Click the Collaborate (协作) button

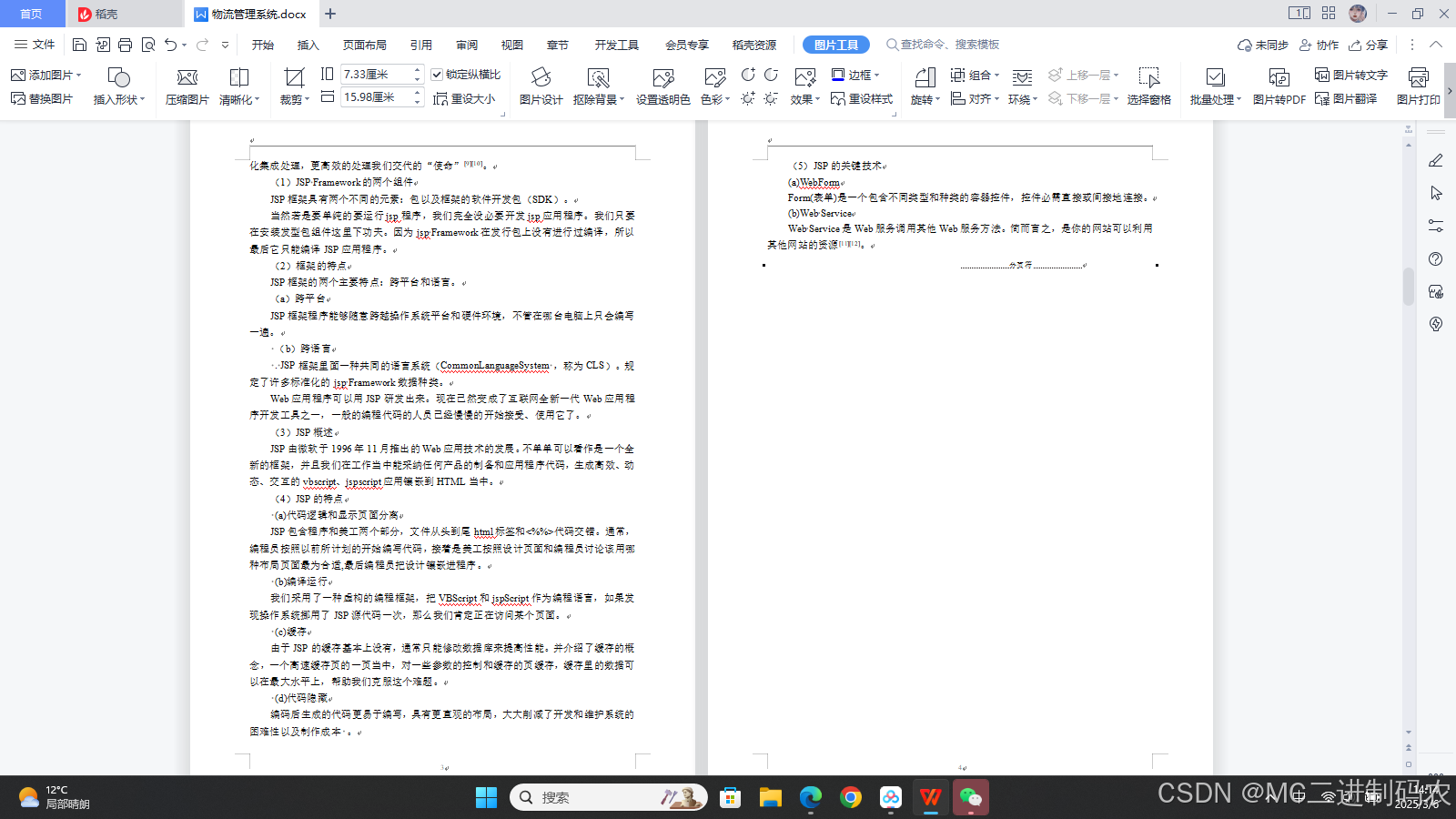tap(1319, 45)
